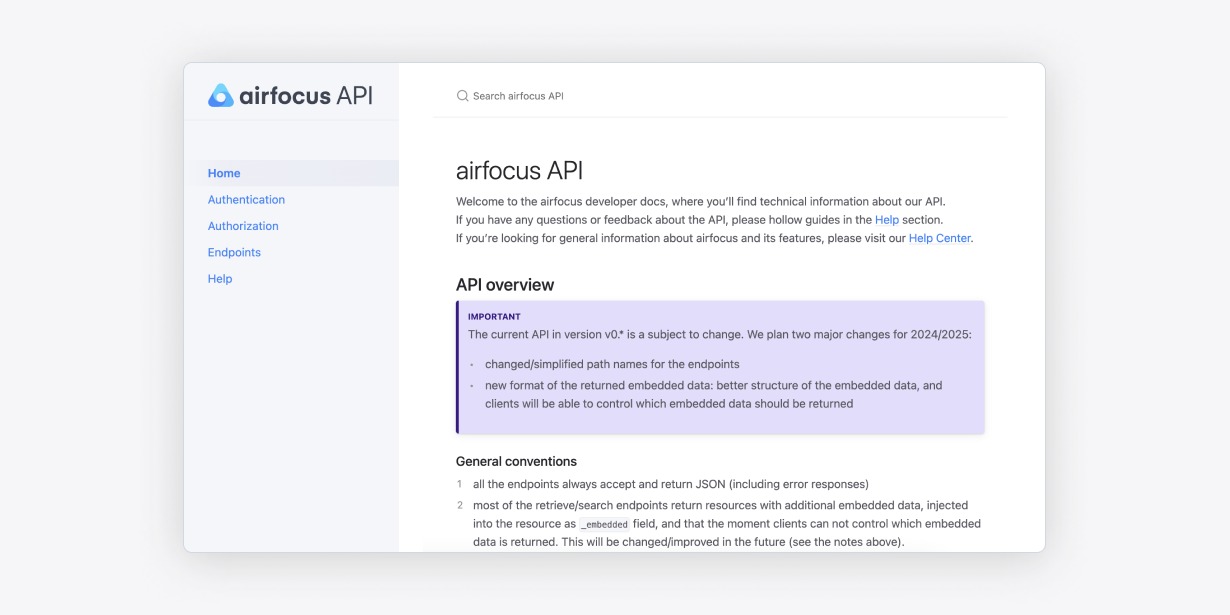Click the 'changed/simplified path names' bullet
1230x615 pixels.
[612, 365]
